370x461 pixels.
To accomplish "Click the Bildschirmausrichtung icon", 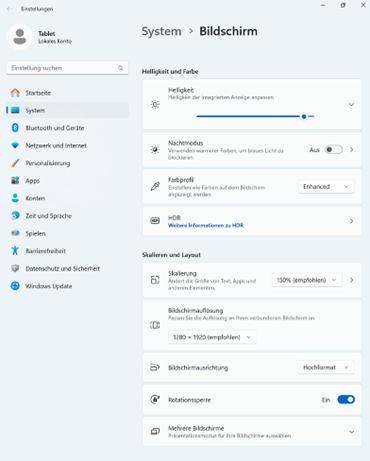I will pyautogui.click(x=155, y=367).
